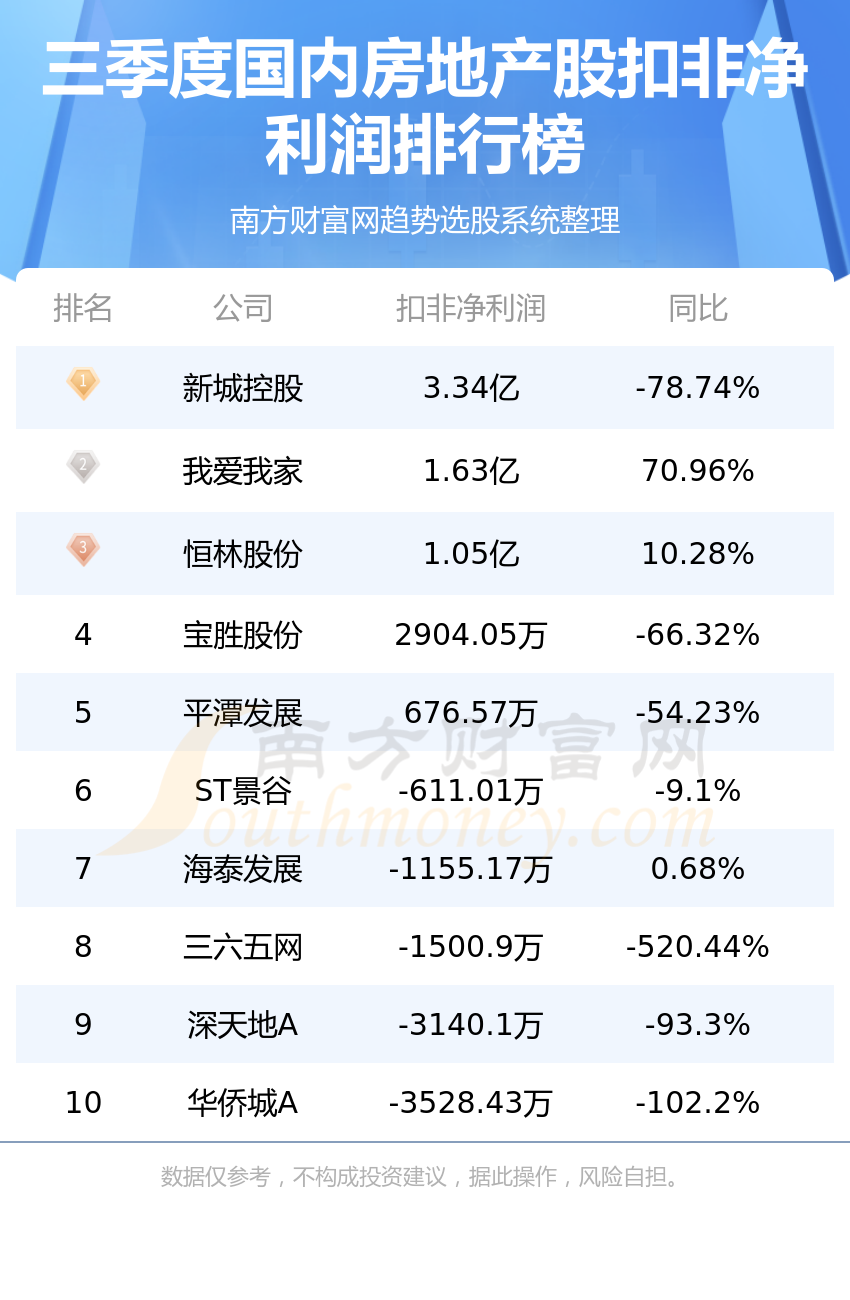This screenshot has height=1300, width=850.
Task: Select company name 宝胜股份
Action: tap(243, 635)
